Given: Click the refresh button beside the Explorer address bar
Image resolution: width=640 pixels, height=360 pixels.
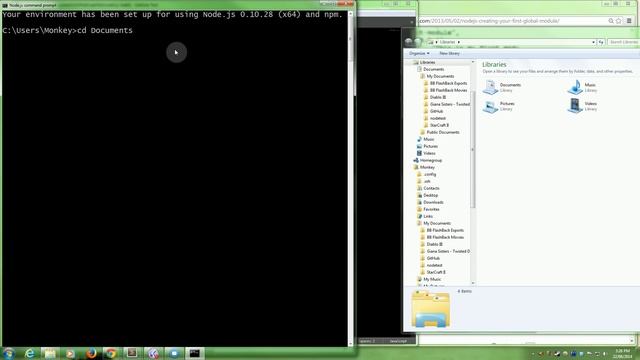Looking at the screenshot, I should pyautogui.click(x=601, y=42).
